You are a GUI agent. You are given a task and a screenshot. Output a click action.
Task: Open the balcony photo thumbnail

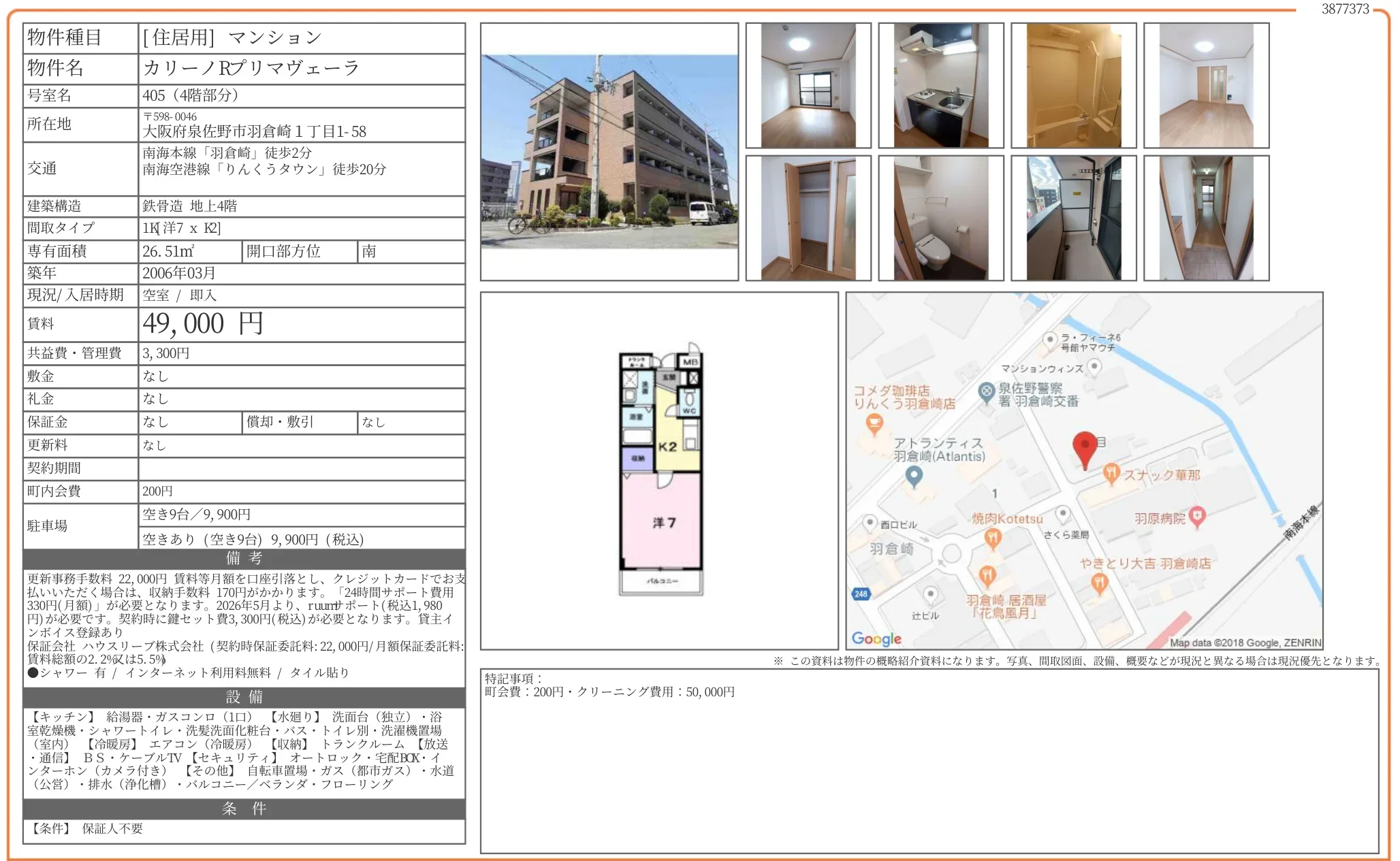point(1073,218)
